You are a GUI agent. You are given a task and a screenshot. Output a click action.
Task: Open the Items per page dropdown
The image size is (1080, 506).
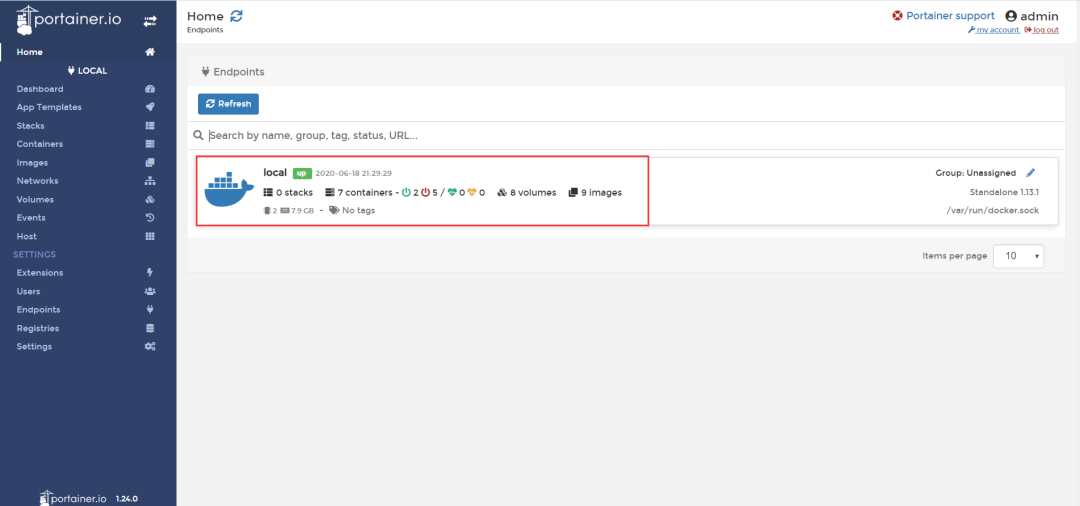tap(1019, 255)
